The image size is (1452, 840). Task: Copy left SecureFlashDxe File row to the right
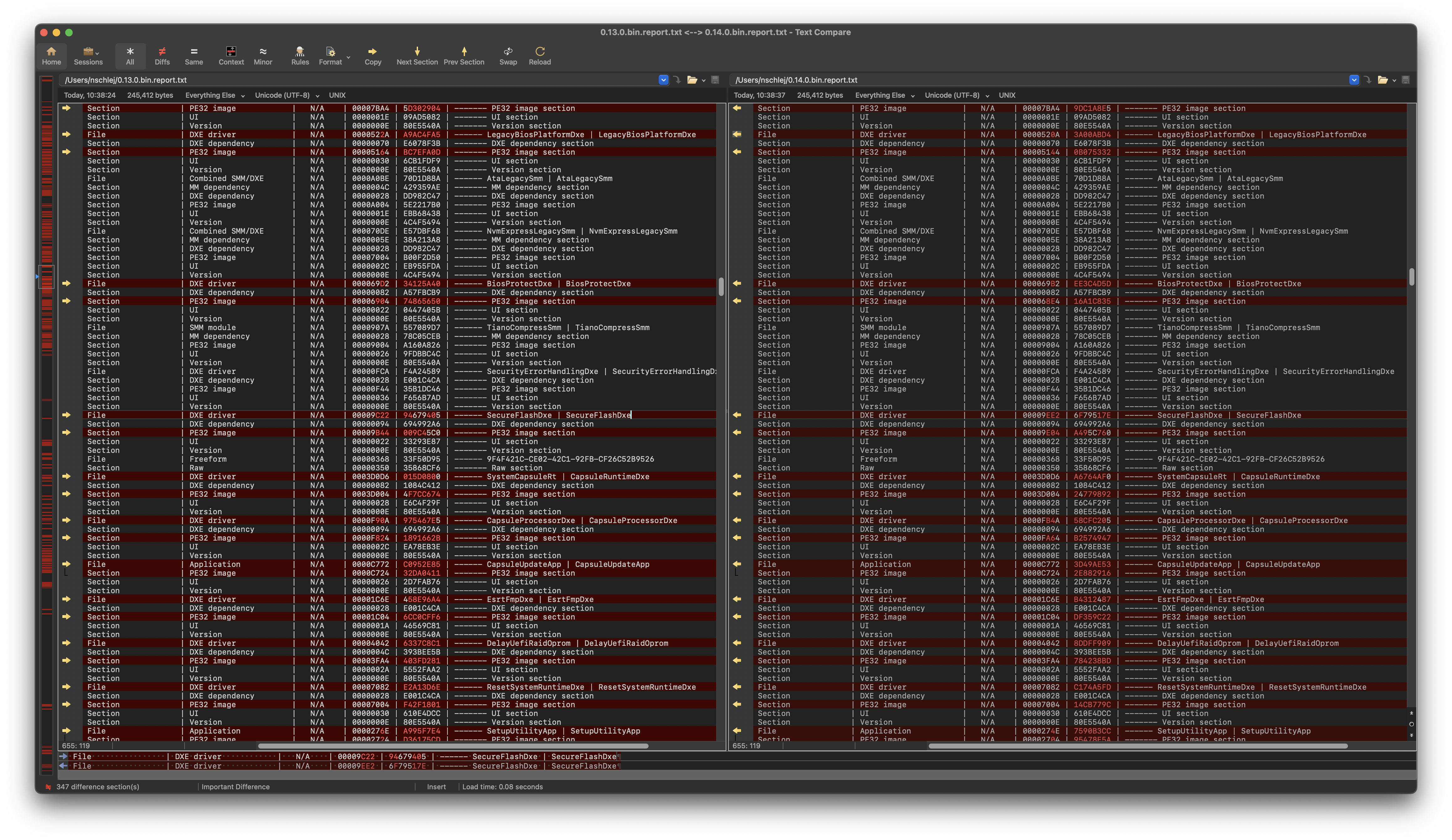(66, 415)
